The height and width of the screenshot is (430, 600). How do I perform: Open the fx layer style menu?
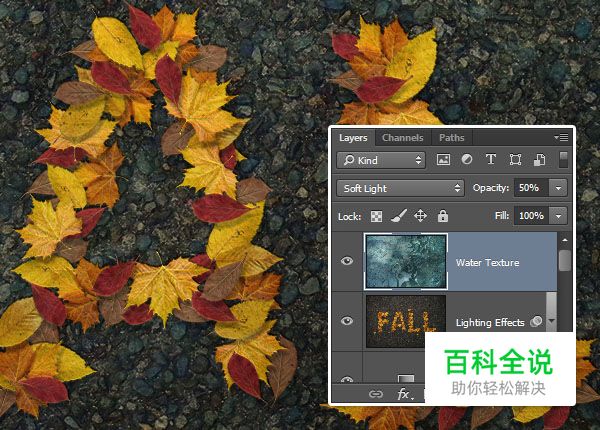[405, 394]
